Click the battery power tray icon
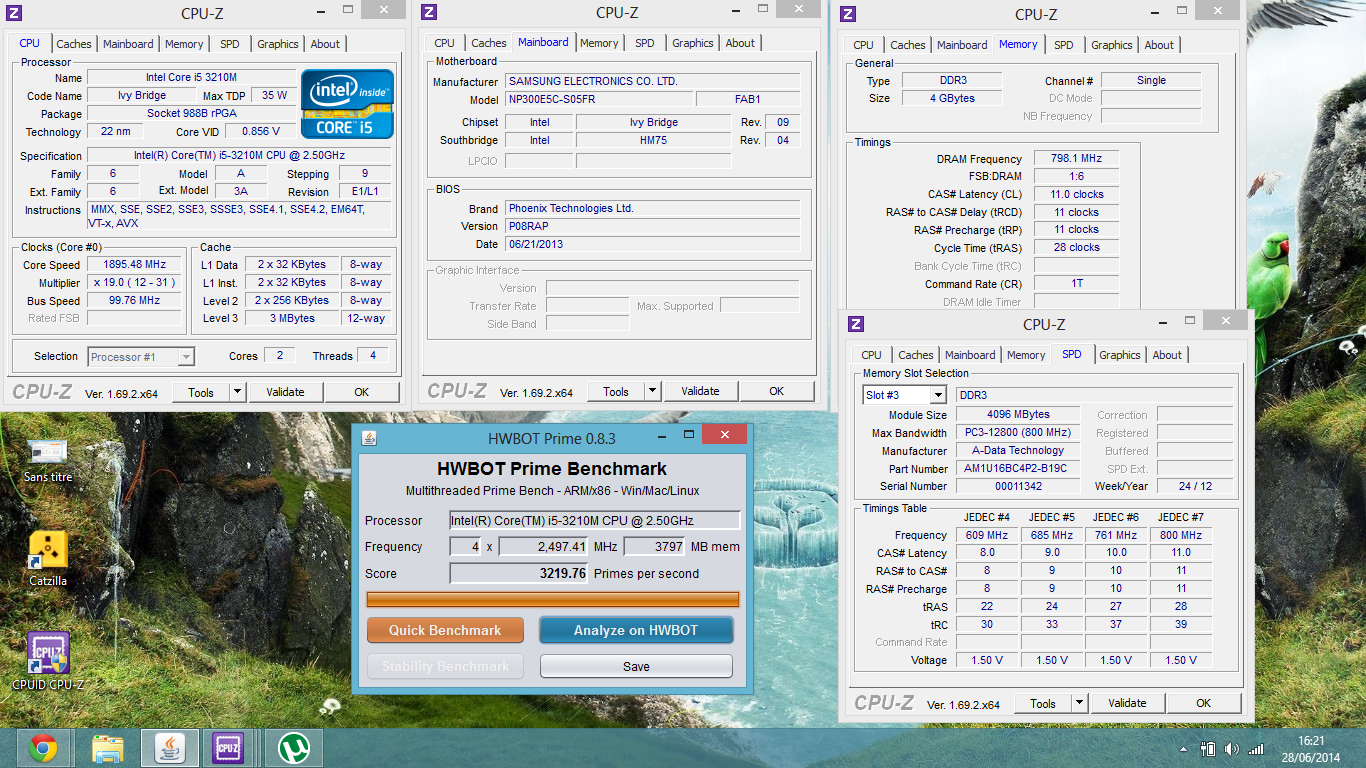Image resolution: width=1366 pixels, height=768 pixels. click(x=1208, y=749)
